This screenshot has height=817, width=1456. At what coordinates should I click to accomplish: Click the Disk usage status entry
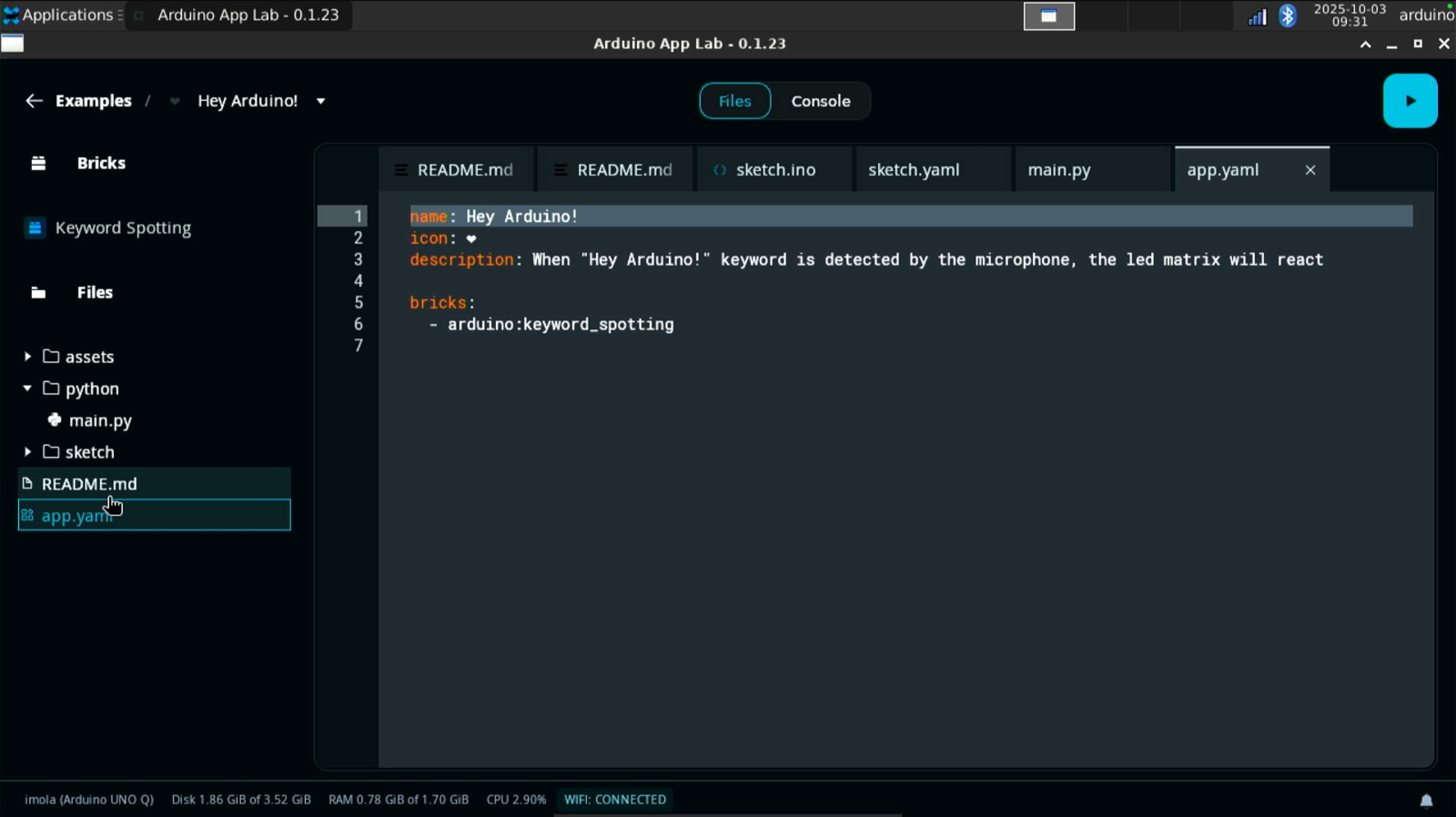click(241, 800)
